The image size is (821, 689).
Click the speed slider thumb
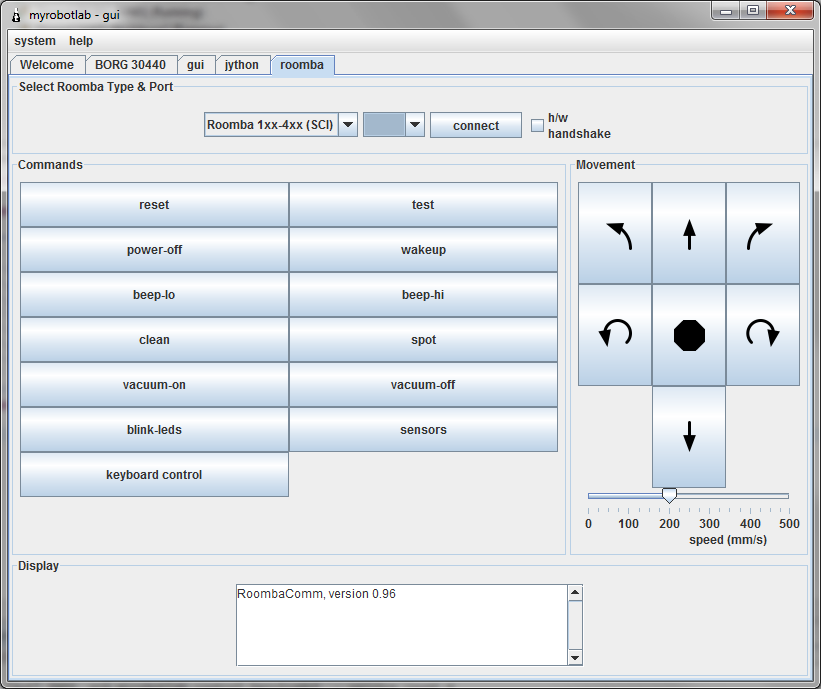[669, 495]
